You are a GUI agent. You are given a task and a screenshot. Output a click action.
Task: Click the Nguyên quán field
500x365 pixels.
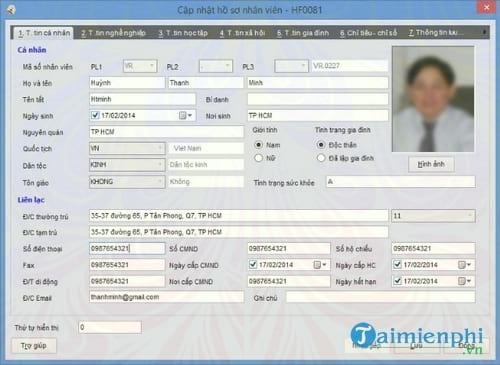click(166, 132)
